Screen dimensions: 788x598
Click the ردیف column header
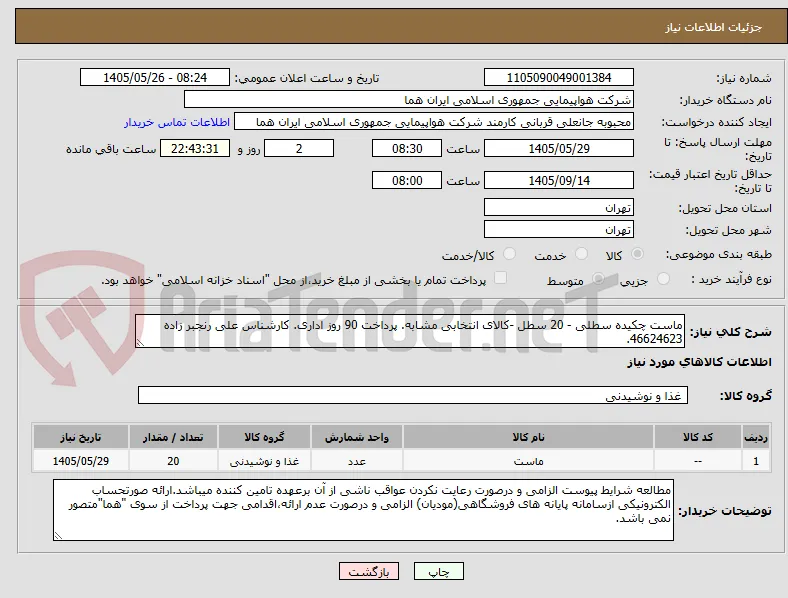click(756, 437)
